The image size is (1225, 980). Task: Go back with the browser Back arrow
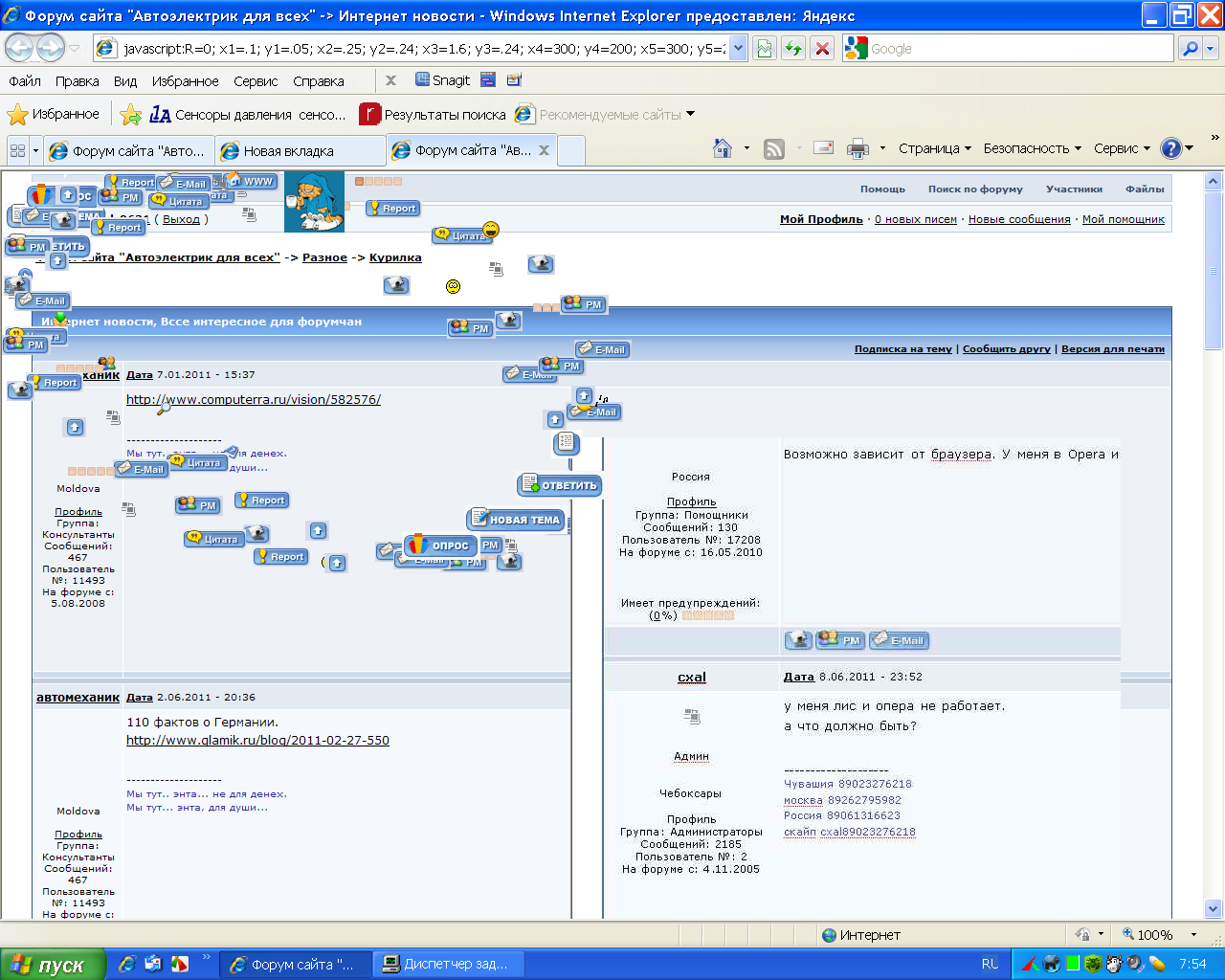pyautogui.click(x=20, y=48)
